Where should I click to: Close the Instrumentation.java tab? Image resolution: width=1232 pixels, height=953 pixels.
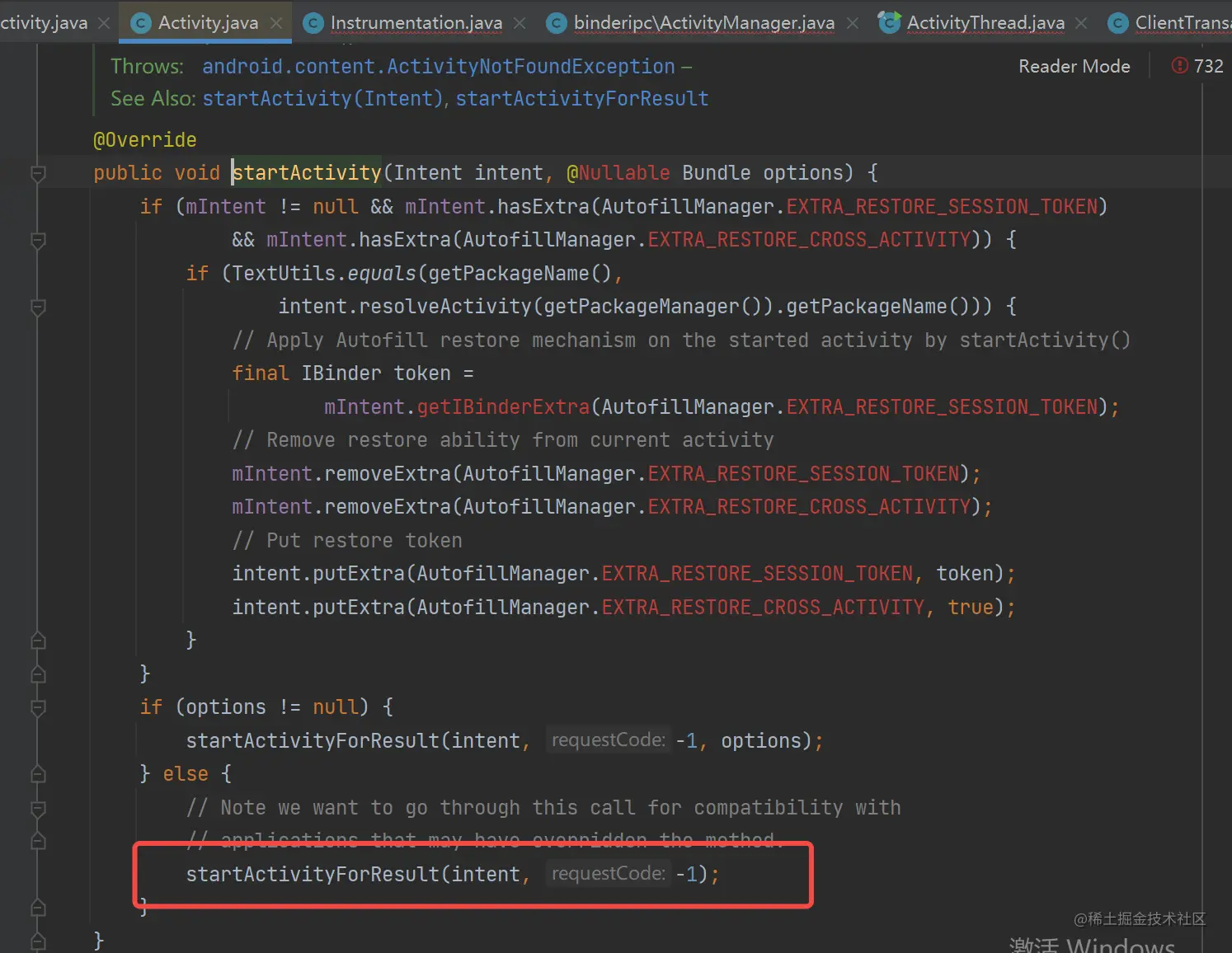pos(520,23)
